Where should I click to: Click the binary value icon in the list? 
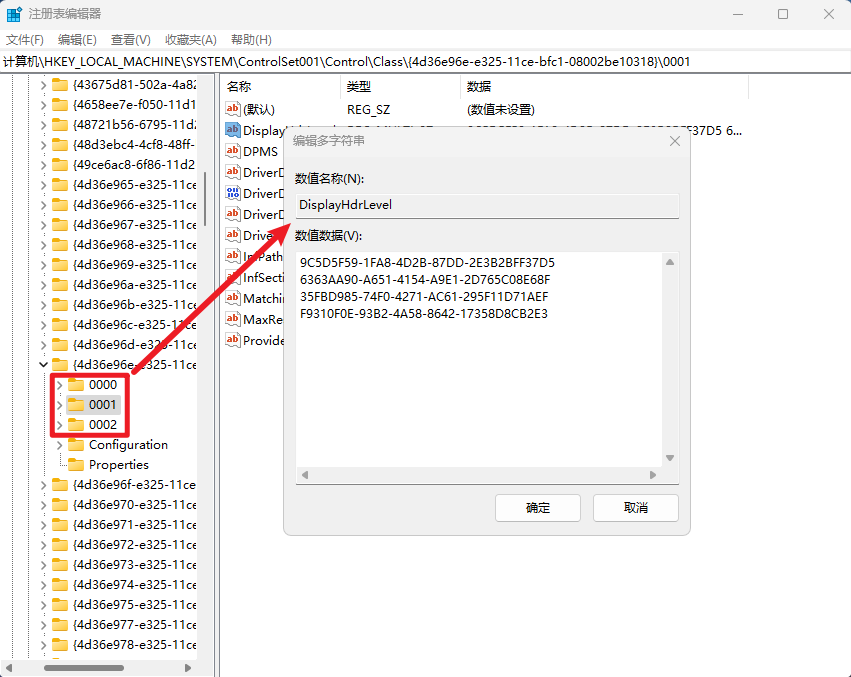233,193
